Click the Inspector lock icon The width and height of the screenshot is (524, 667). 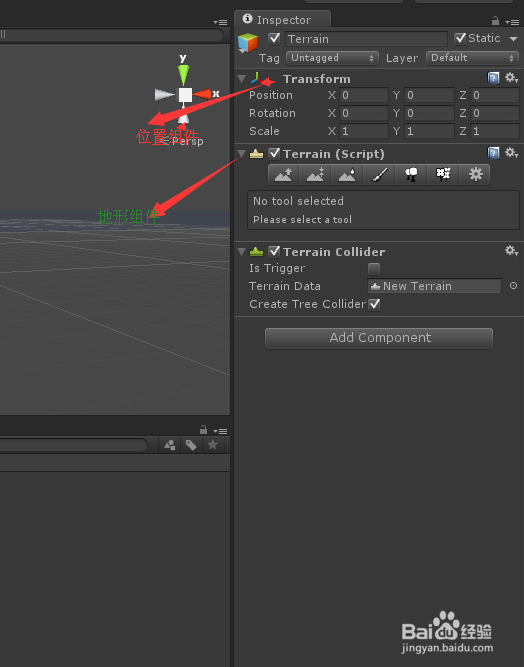495,20
